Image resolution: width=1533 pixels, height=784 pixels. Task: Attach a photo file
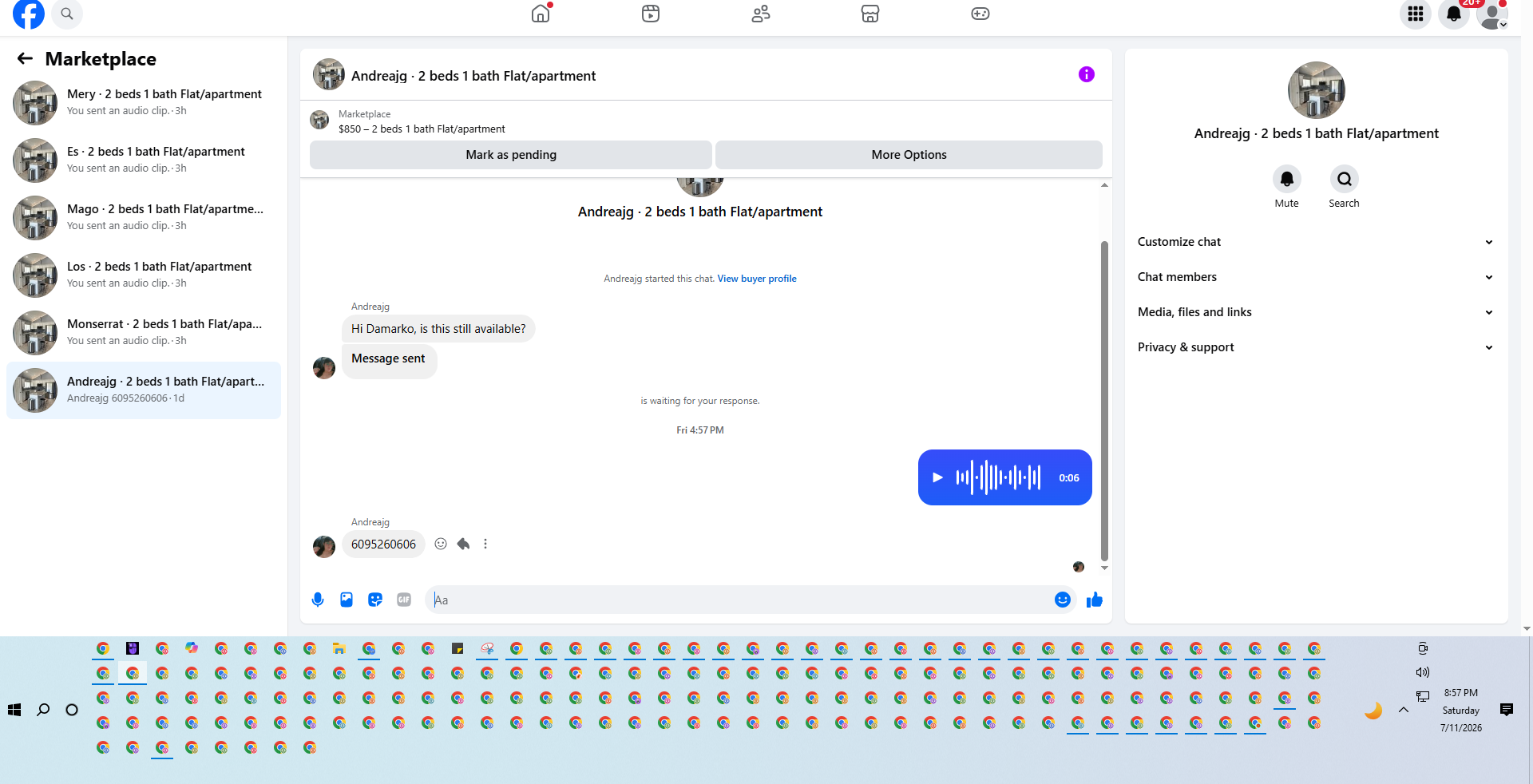(347, 600)
